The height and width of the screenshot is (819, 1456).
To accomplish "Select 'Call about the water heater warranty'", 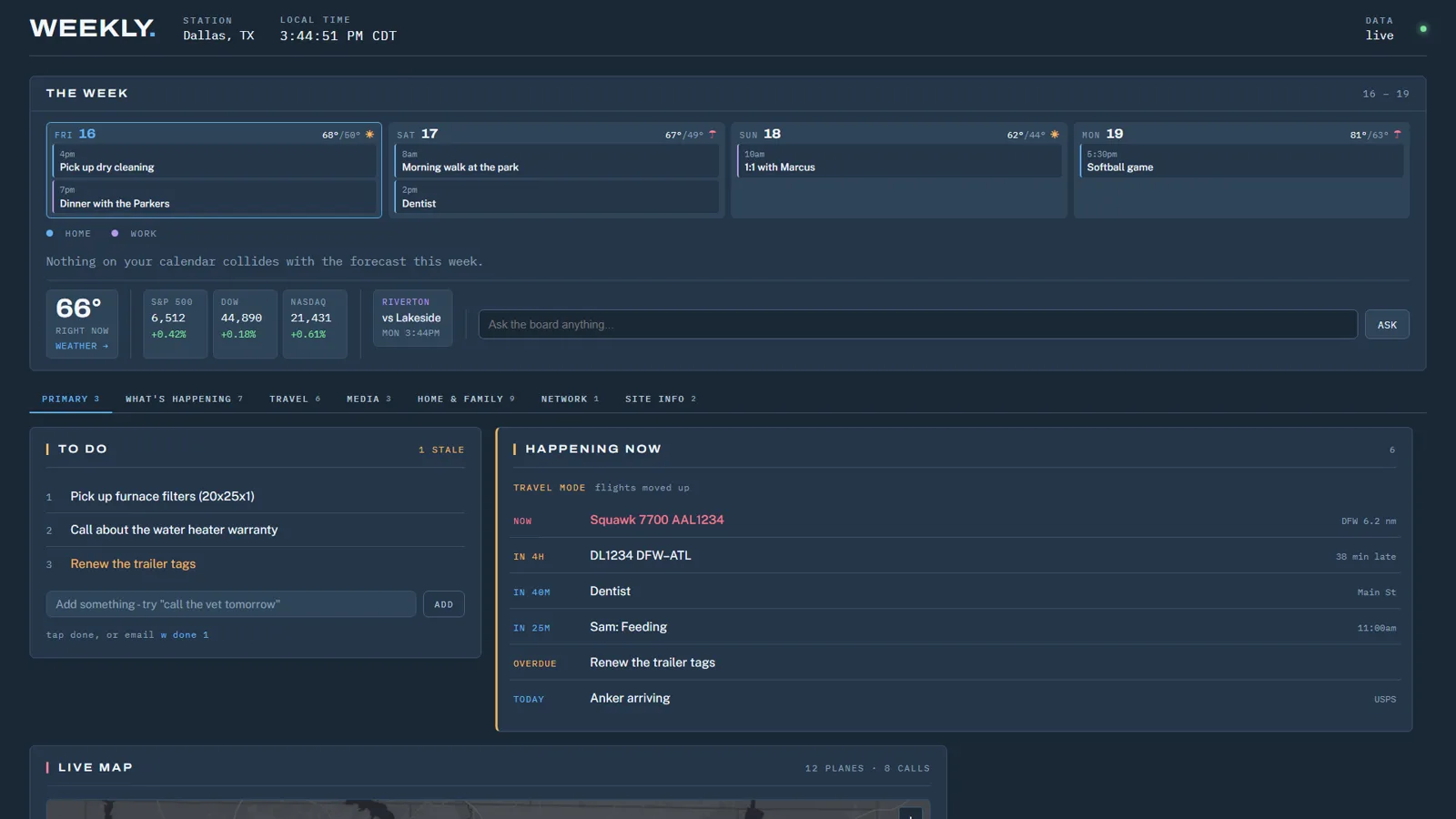I will 255,531.
